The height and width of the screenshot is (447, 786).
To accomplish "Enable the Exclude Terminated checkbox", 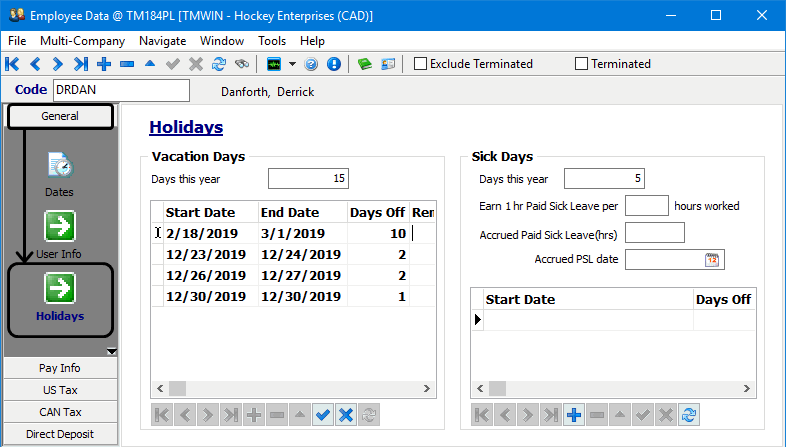I will click(421, 64).
